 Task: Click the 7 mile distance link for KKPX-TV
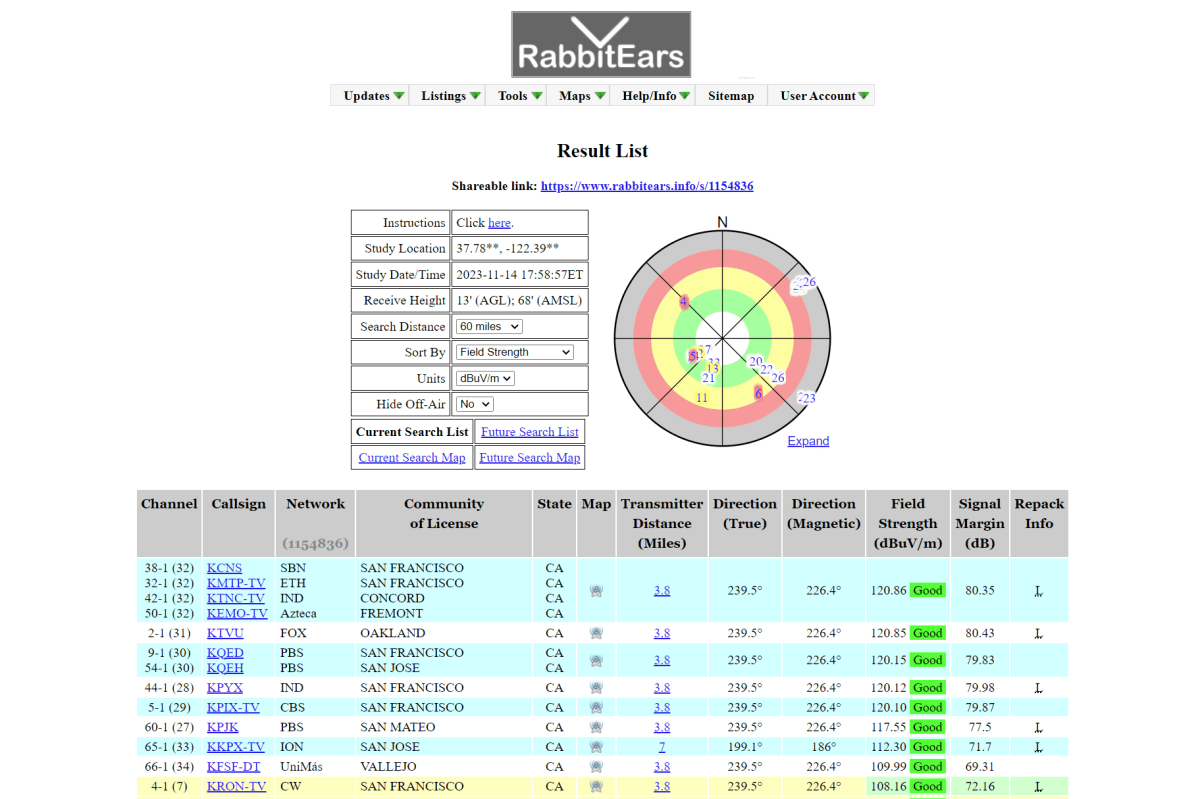click(x=662, y=747)
